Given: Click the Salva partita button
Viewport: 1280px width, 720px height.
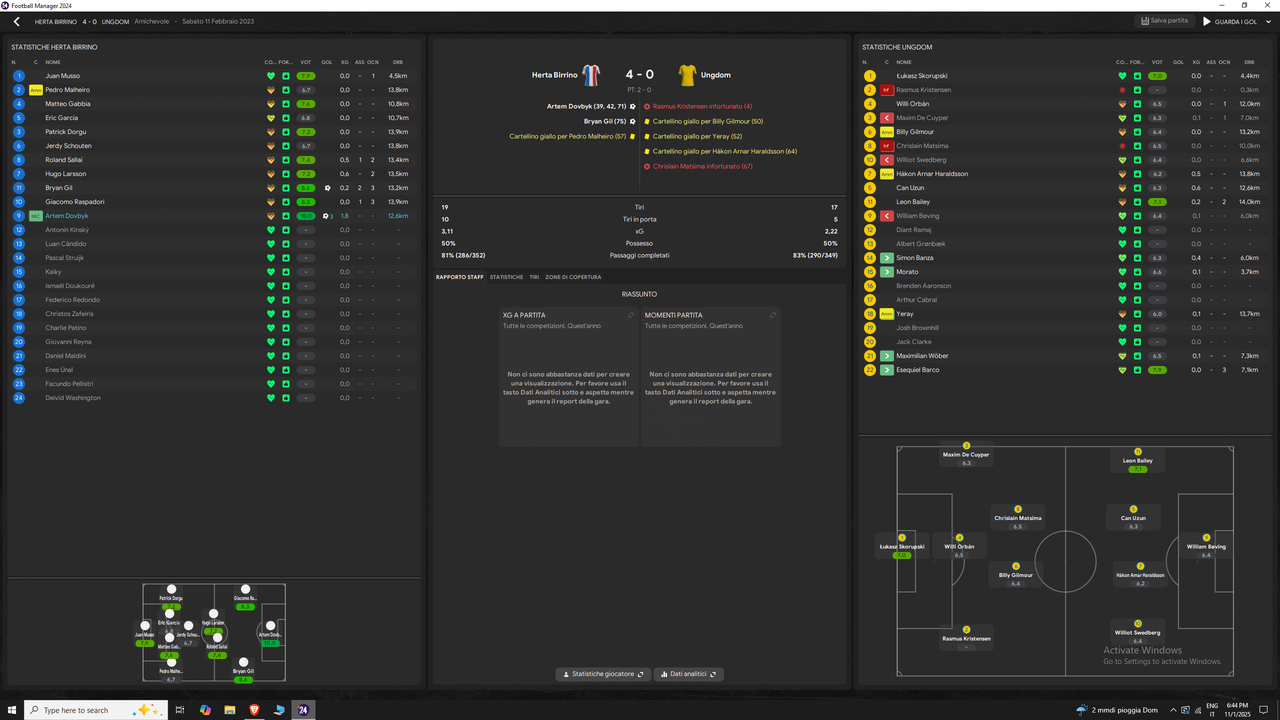Looking at the screenshot, I should 1164,21.
